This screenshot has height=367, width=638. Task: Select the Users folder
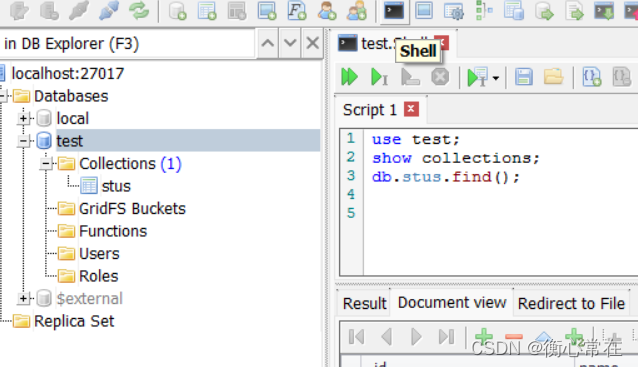99,253
